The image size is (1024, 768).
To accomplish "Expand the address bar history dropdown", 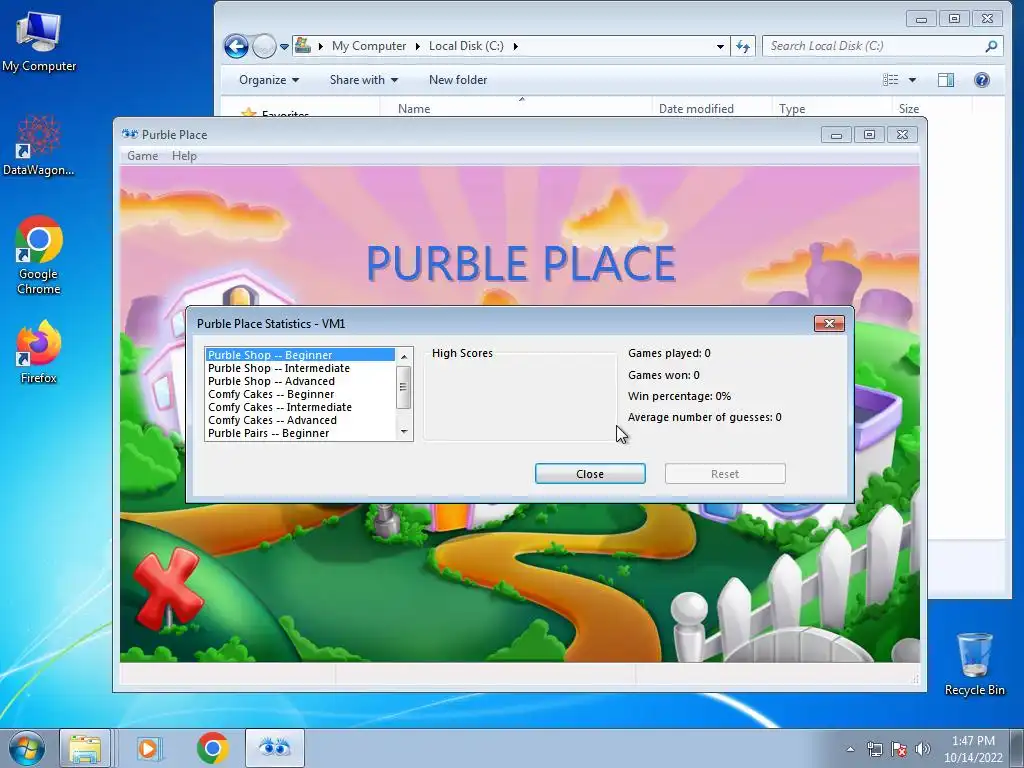I will 720,46.
